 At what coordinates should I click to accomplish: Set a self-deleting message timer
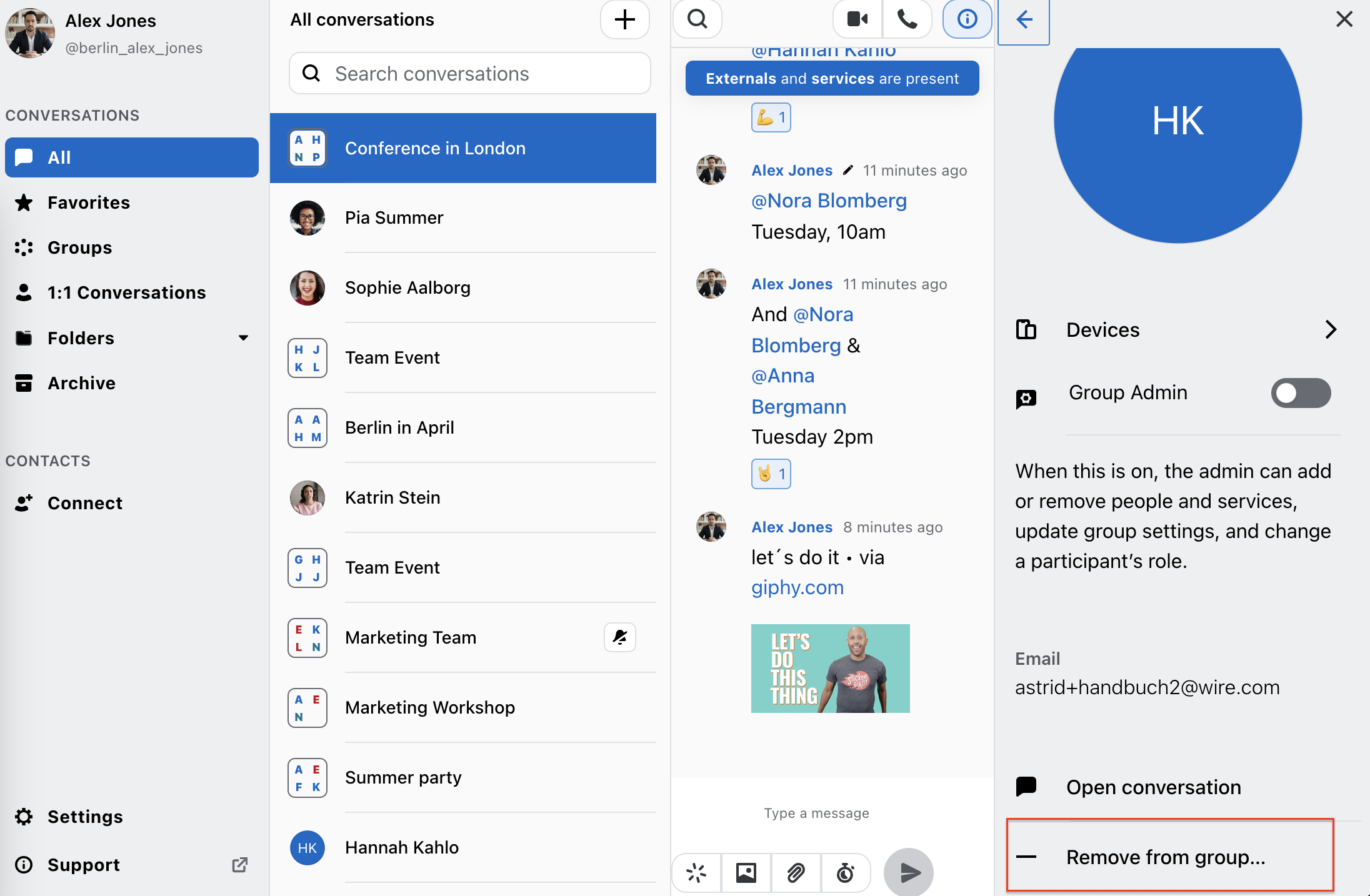click(846, 872)
